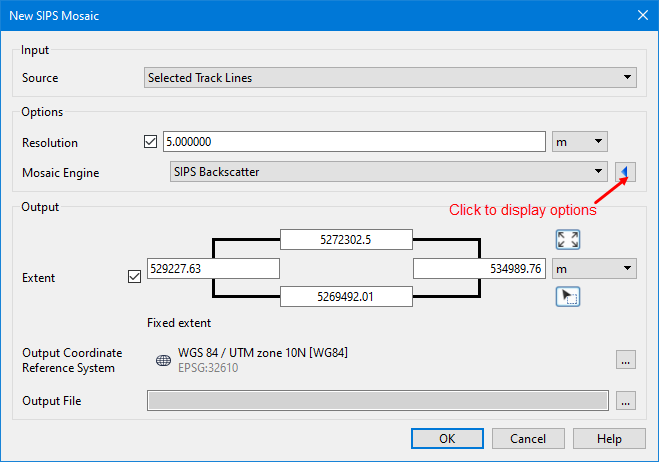The image size is (659, 462).
Task: Browse for Output Coordinate Reference System
Action: tap(626, 360)
